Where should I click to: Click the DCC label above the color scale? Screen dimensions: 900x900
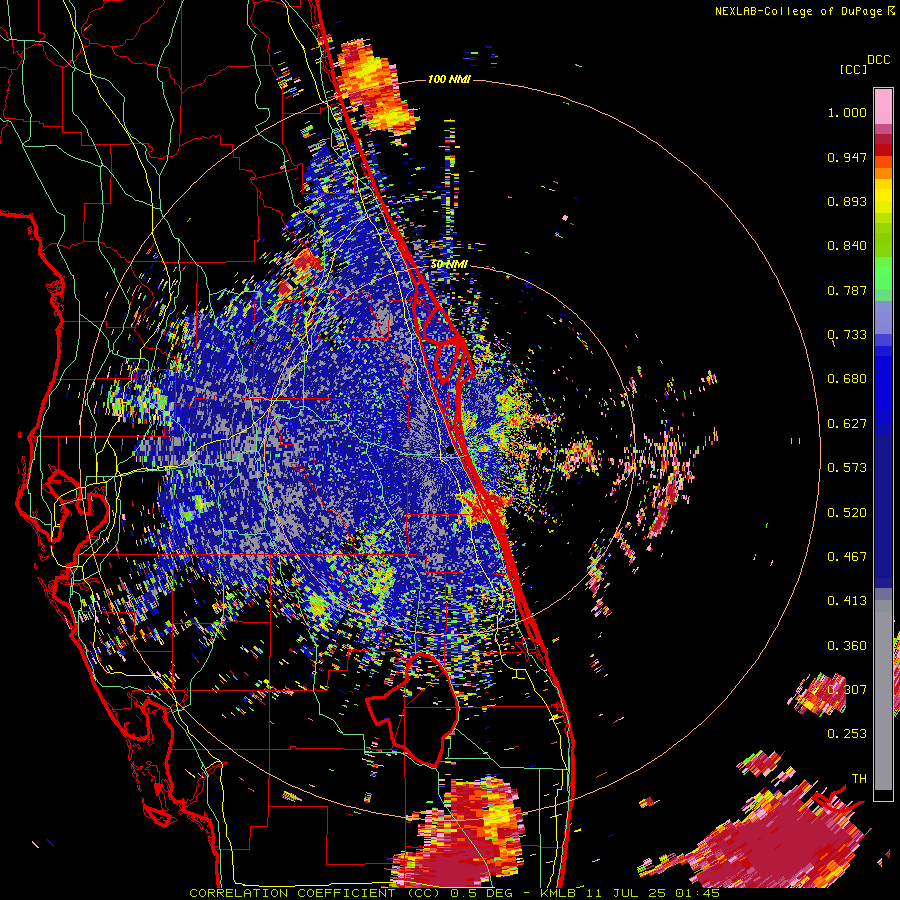coord(879,60)
